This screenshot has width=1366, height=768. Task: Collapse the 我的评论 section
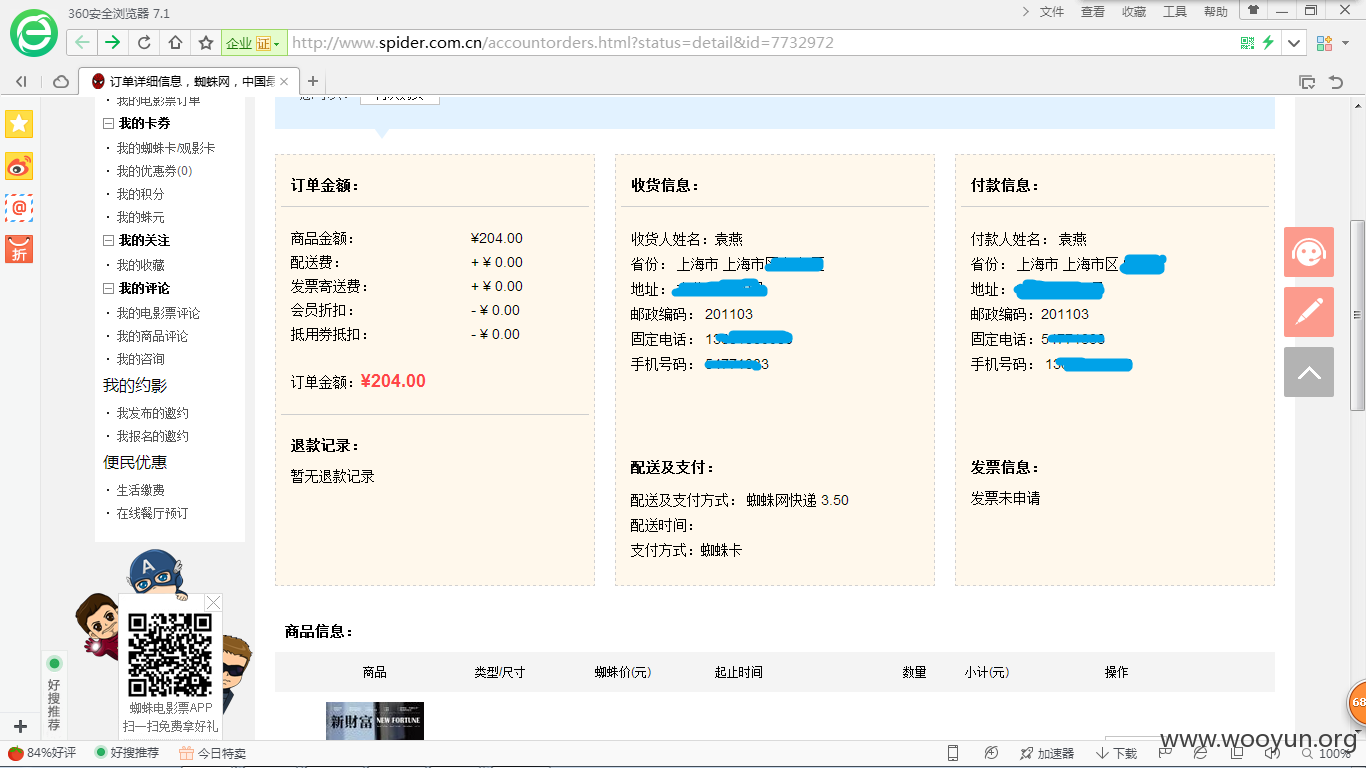point(109,289)
